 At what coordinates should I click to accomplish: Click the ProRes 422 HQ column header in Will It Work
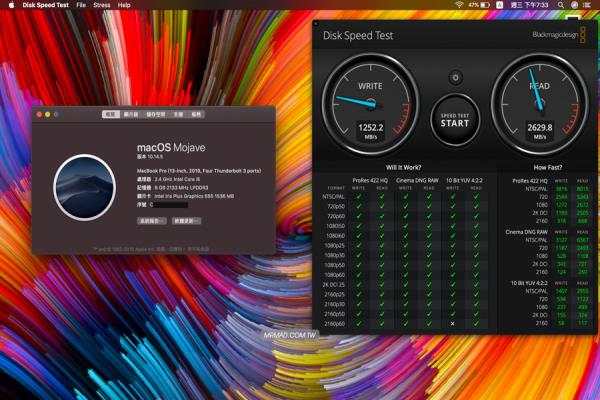point(370,180)
